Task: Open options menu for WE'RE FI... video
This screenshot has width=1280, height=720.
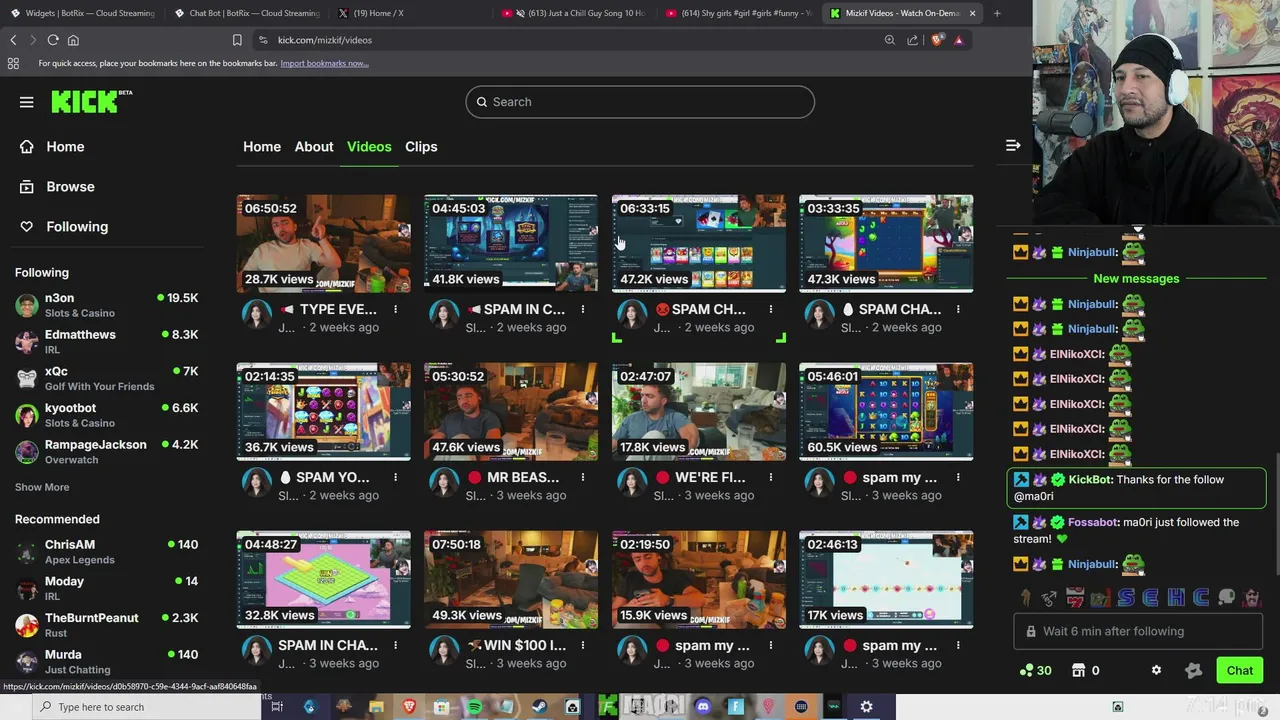Action: pyautogui.click(x=770, y=478)
